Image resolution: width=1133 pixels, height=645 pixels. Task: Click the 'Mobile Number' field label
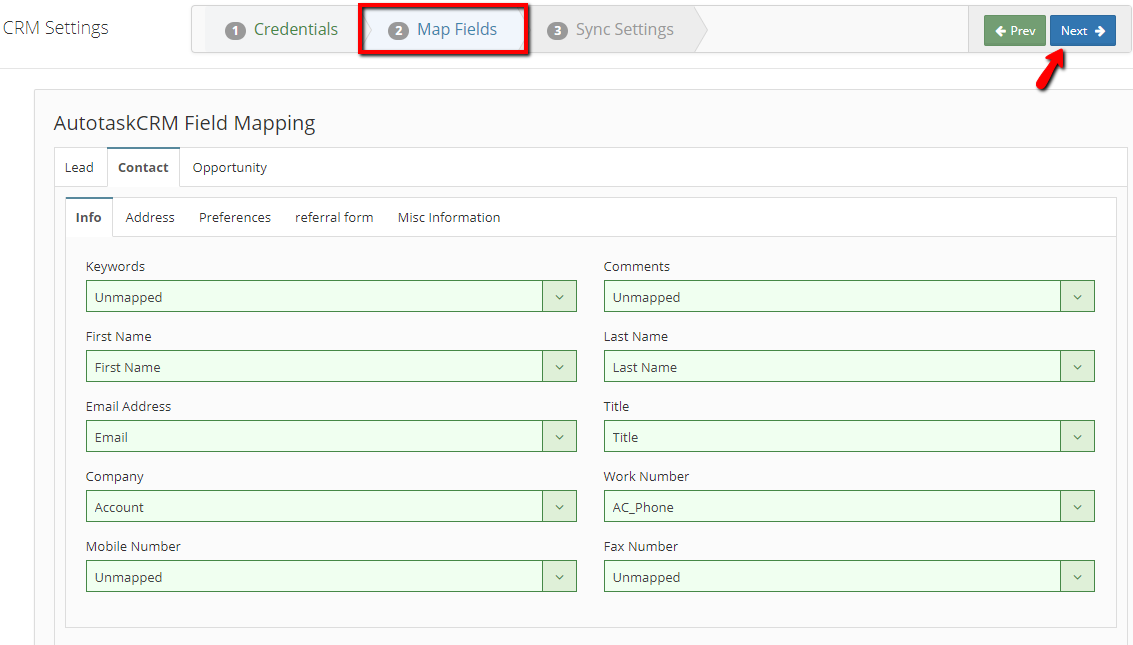click(133, 547)
